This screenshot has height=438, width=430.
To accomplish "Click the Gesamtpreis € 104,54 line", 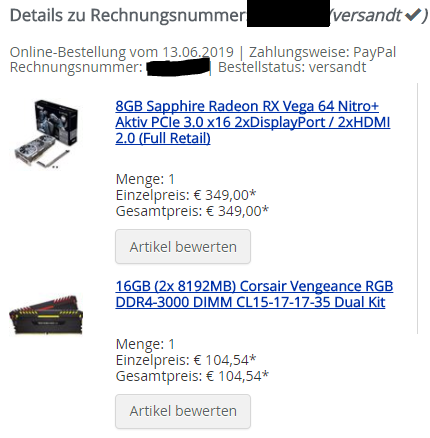I will (192, 376).
